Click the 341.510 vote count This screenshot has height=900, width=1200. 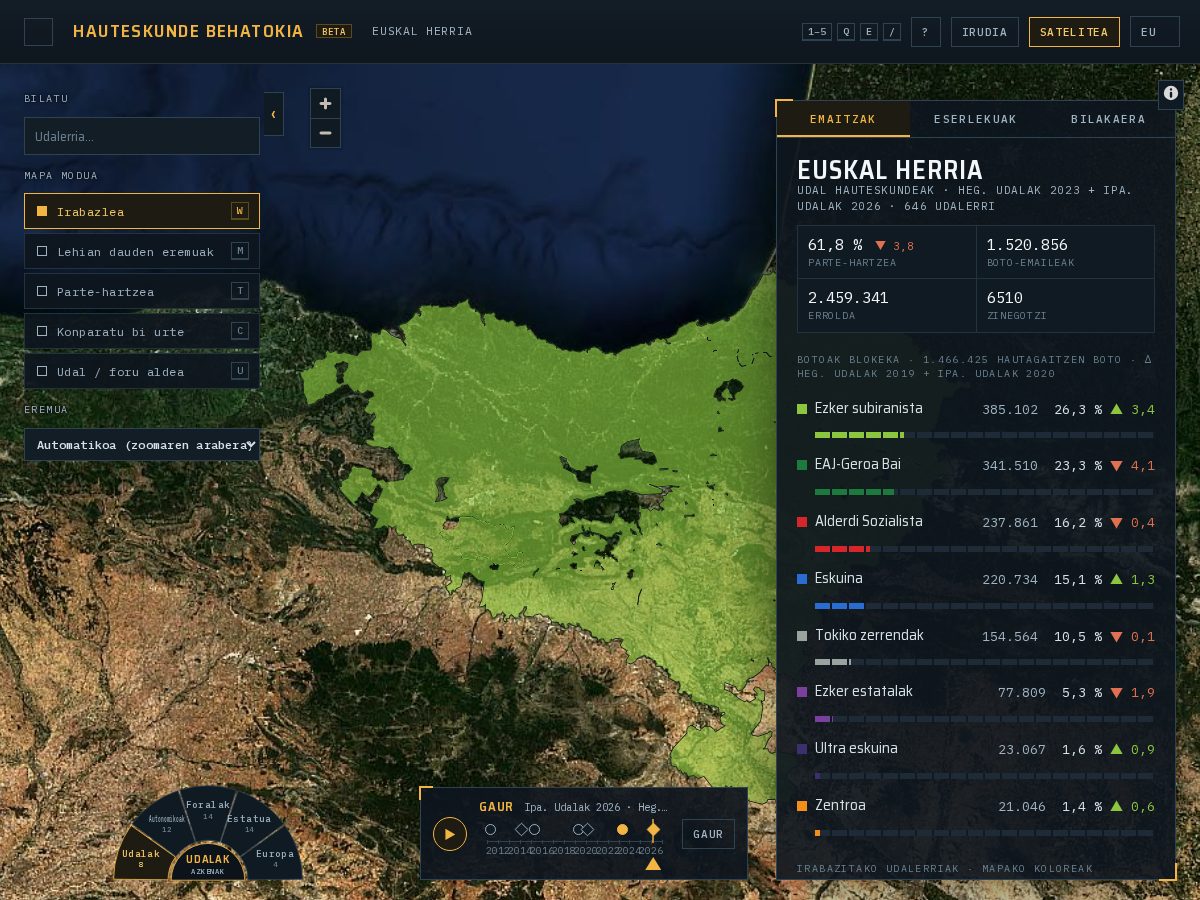click(1010, 466)
